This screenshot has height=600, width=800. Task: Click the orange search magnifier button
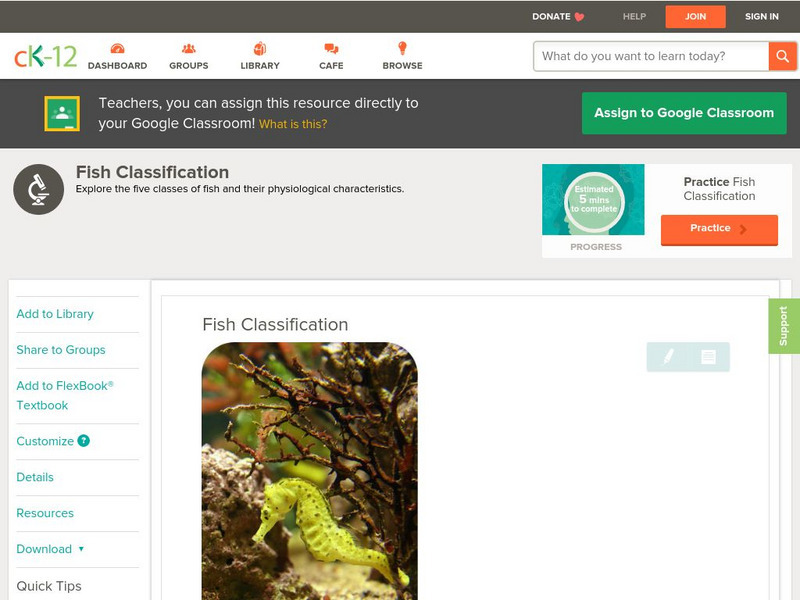782,56
